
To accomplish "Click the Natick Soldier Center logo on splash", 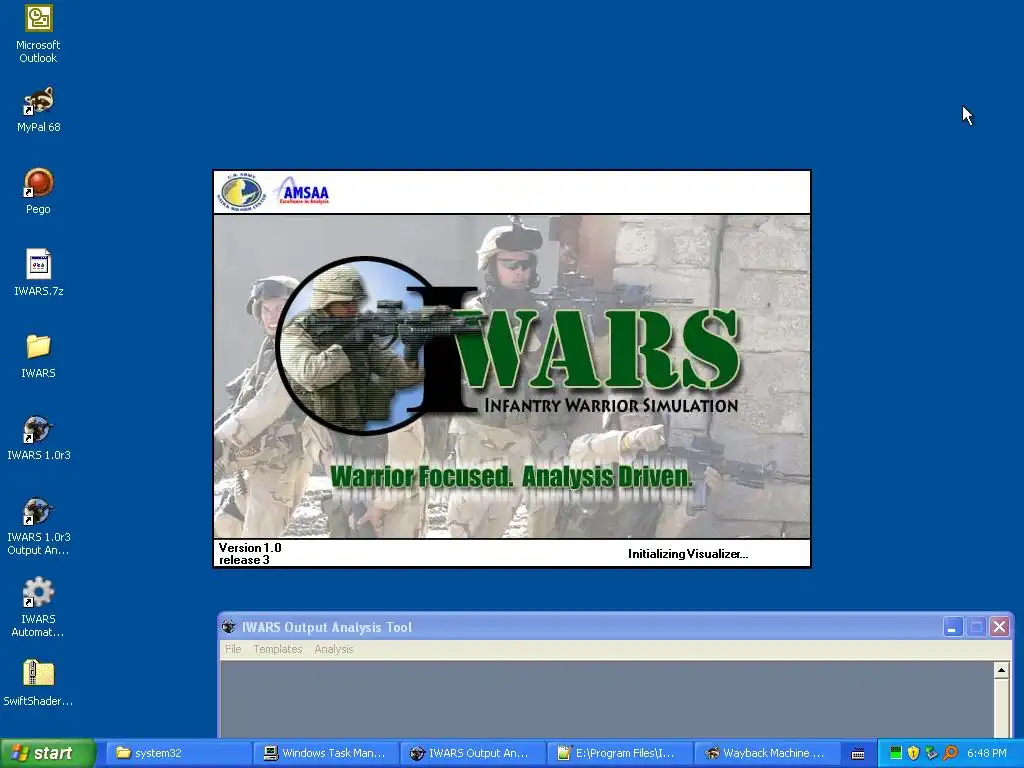I will pyautogui.click(x=242, y=192).
